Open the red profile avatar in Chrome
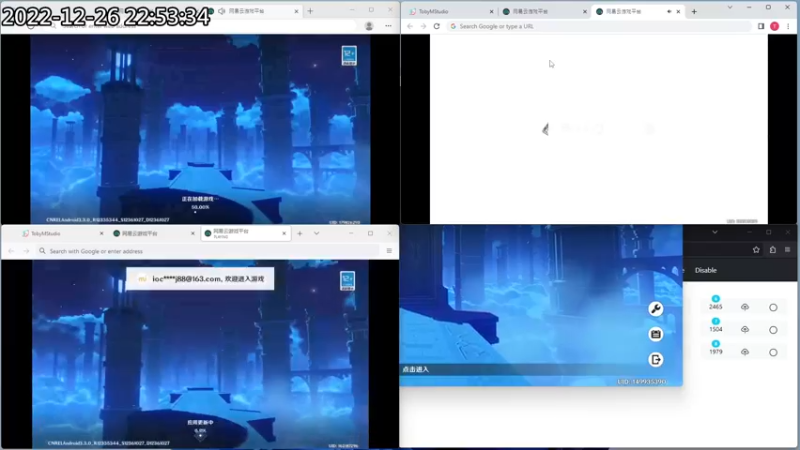The image size is (800, 450). point(774,26)
